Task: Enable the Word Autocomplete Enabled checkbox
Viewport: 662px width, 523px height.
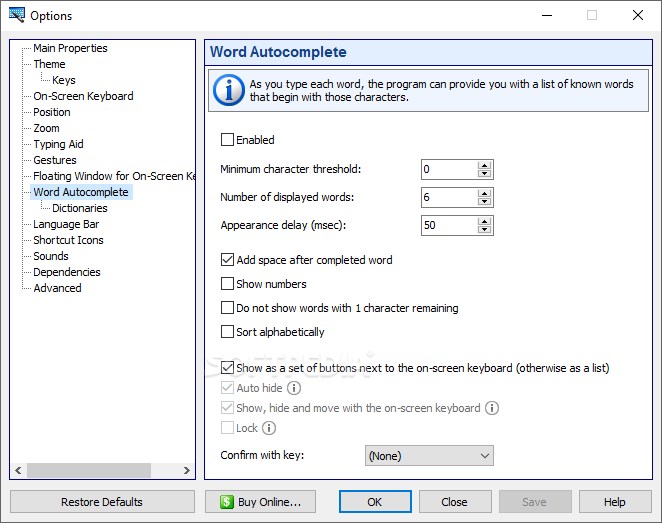Action: pos(227,140)
